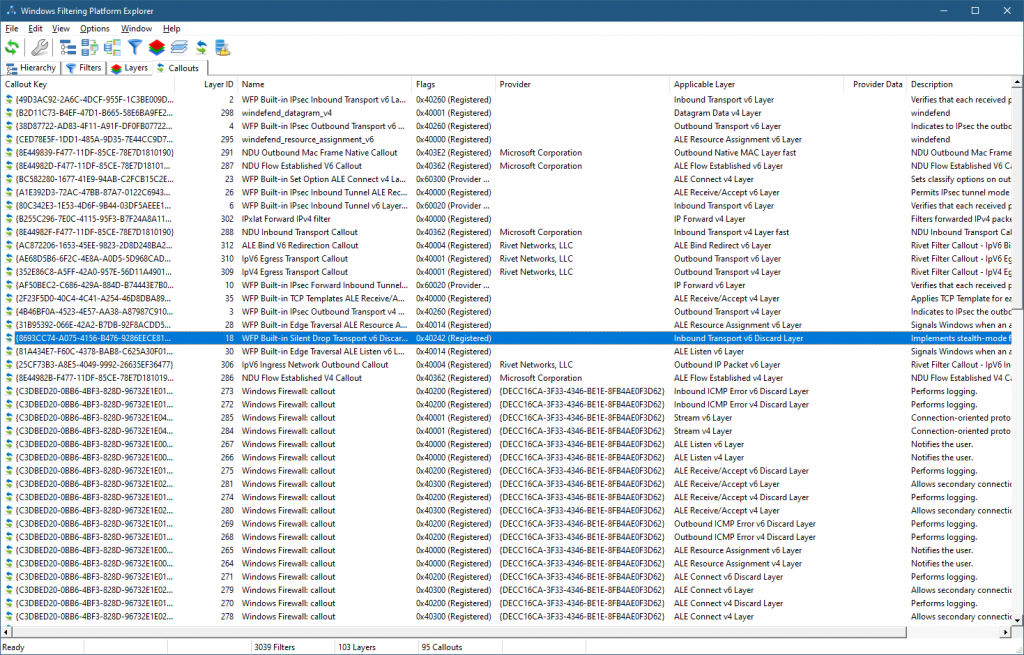Click the database with lock toolbar icon
Screen dimensions: 1024x655
tap(223, 47)
